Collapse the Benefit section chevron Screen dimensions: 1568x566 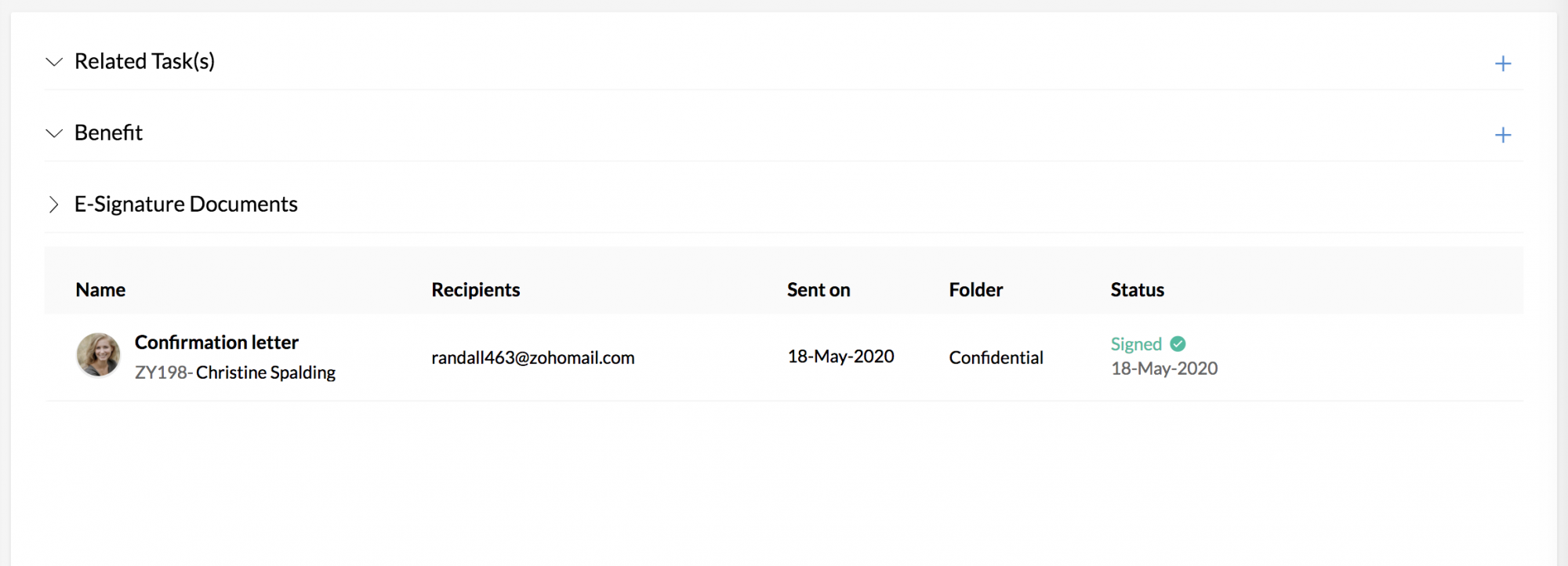pyautogui.click(x=54, y=133)
